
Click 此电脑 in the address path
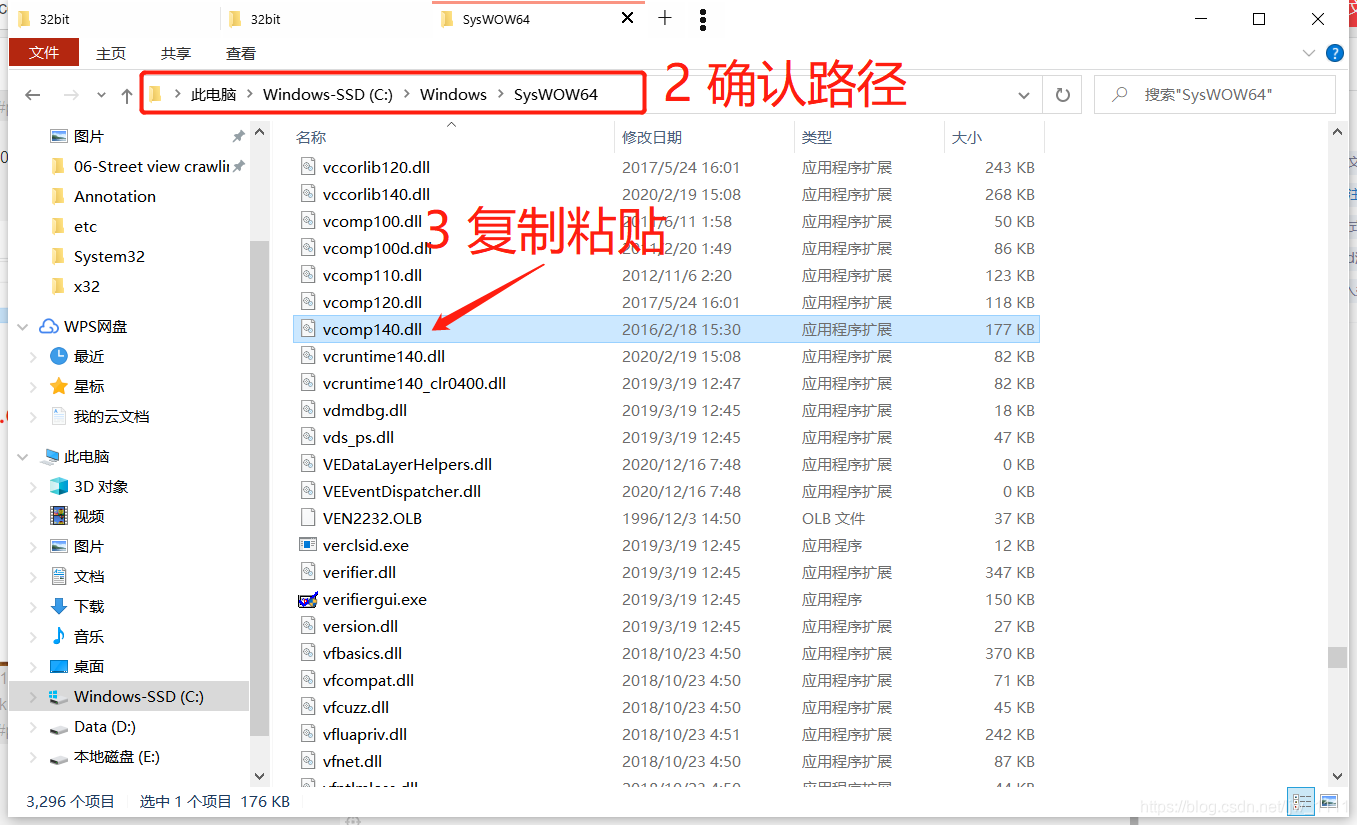coord(213,94)
